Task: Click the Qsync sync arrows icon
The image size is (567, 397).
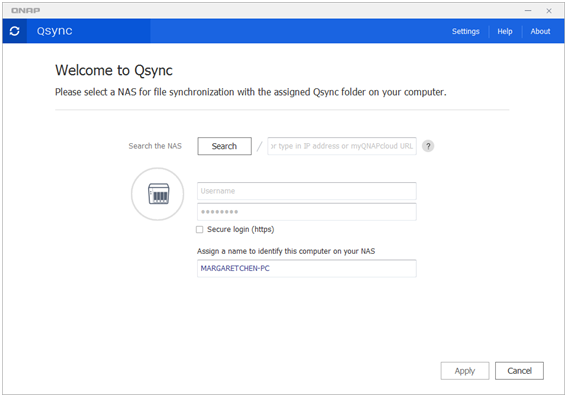Action: point(14,31)
